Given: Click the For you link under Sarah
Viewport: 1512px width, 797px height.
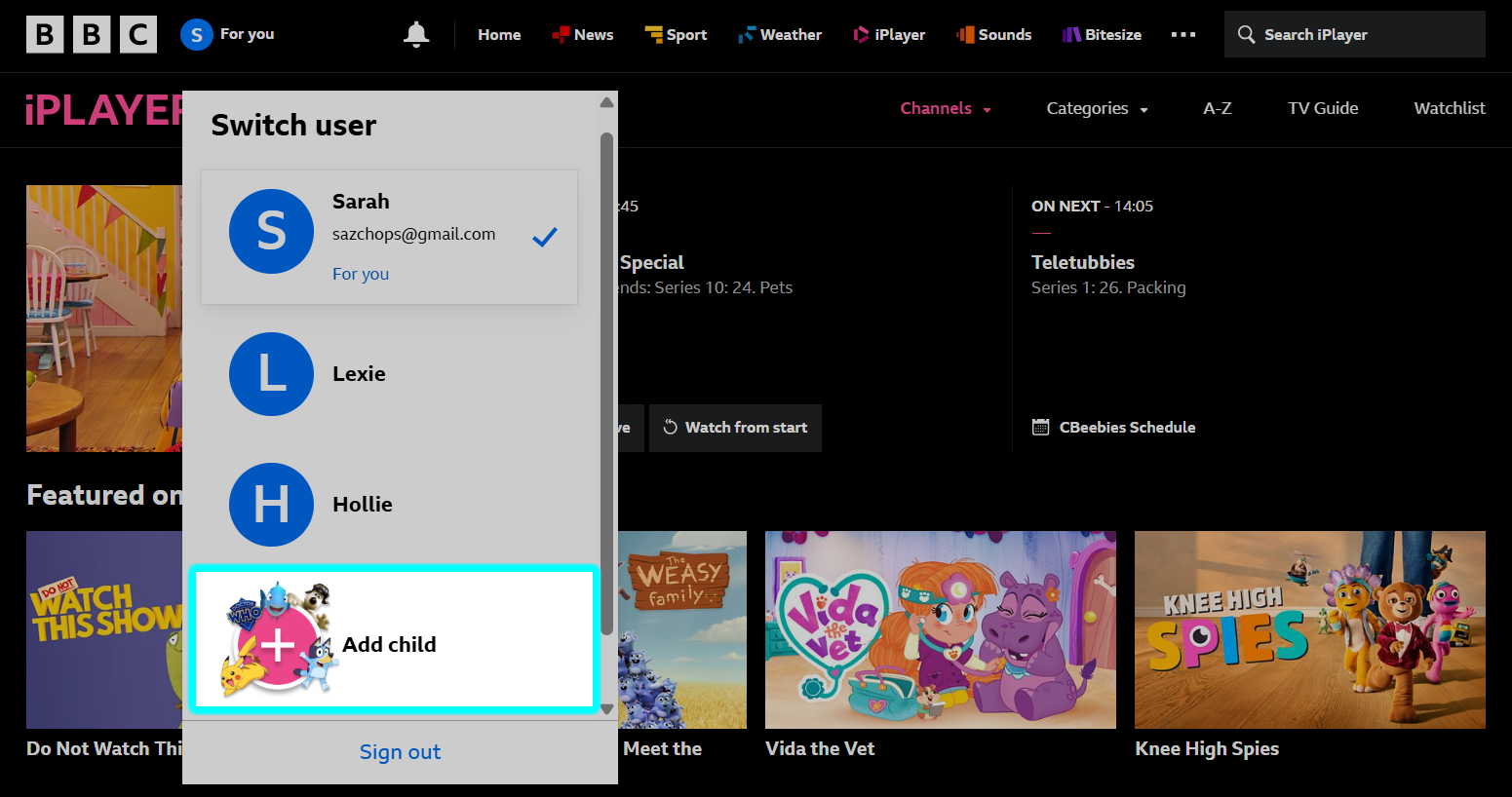Looking at the screenshot, I should click(361, 274).
